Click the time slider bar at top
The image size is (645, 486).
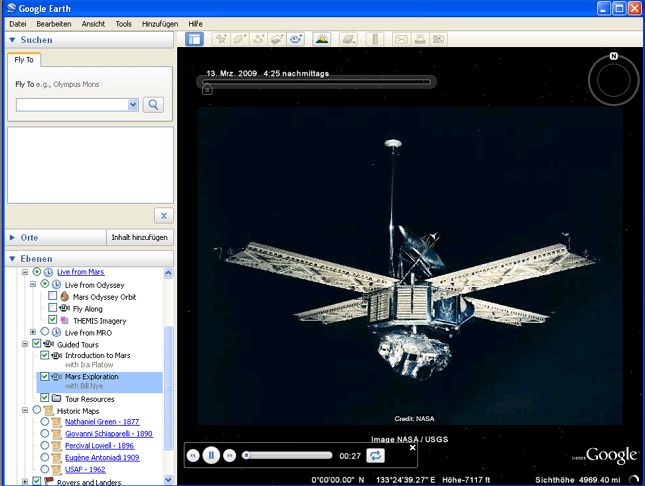click(317, 82)
